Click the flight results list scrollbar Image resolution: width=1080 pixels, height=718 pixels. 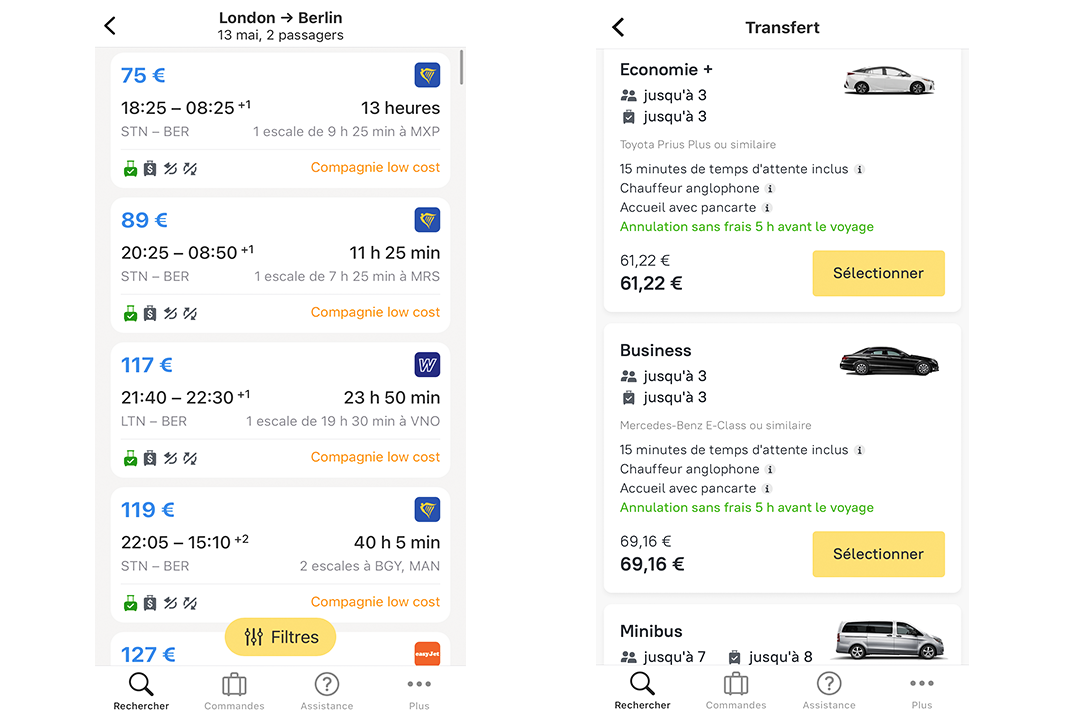click(x=461, y=68)
